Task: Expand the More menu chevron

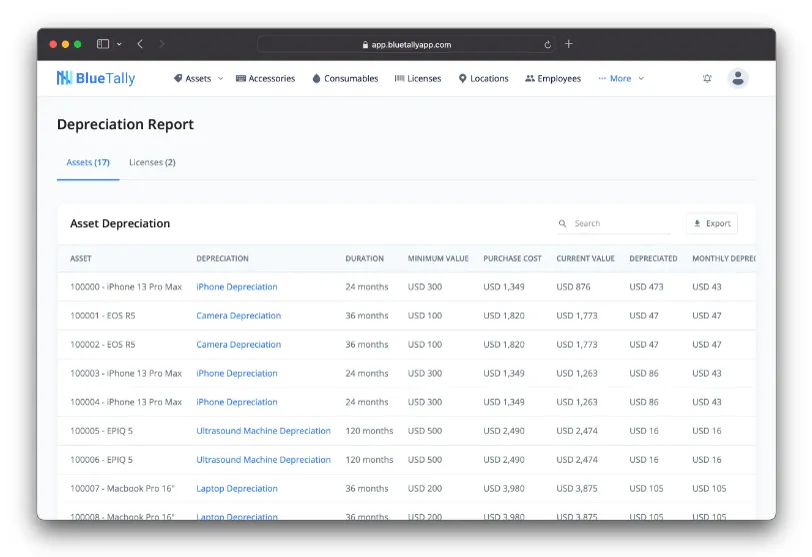Action: [x=641, y=79]
